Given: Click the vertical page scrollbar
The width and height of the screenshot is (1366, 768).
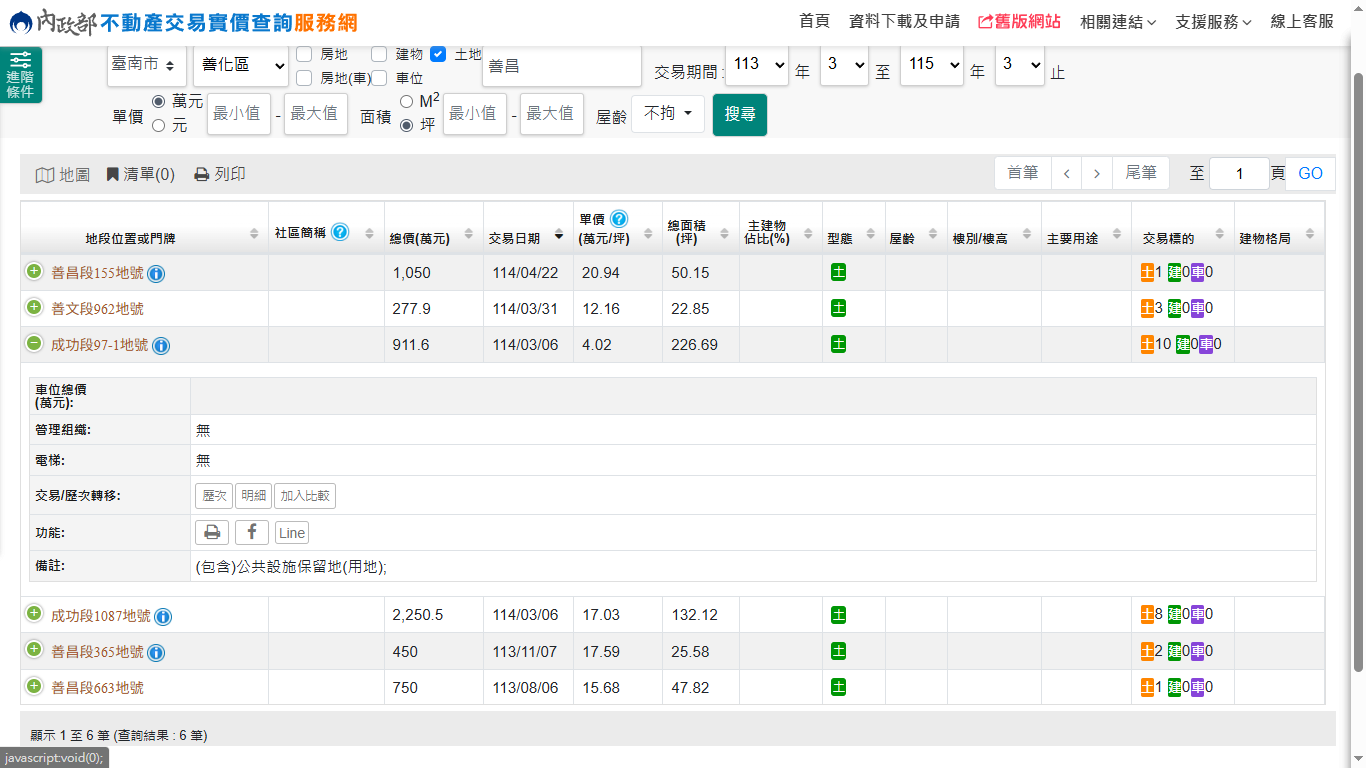Looking at the screenshot, I should point(1357,370).
